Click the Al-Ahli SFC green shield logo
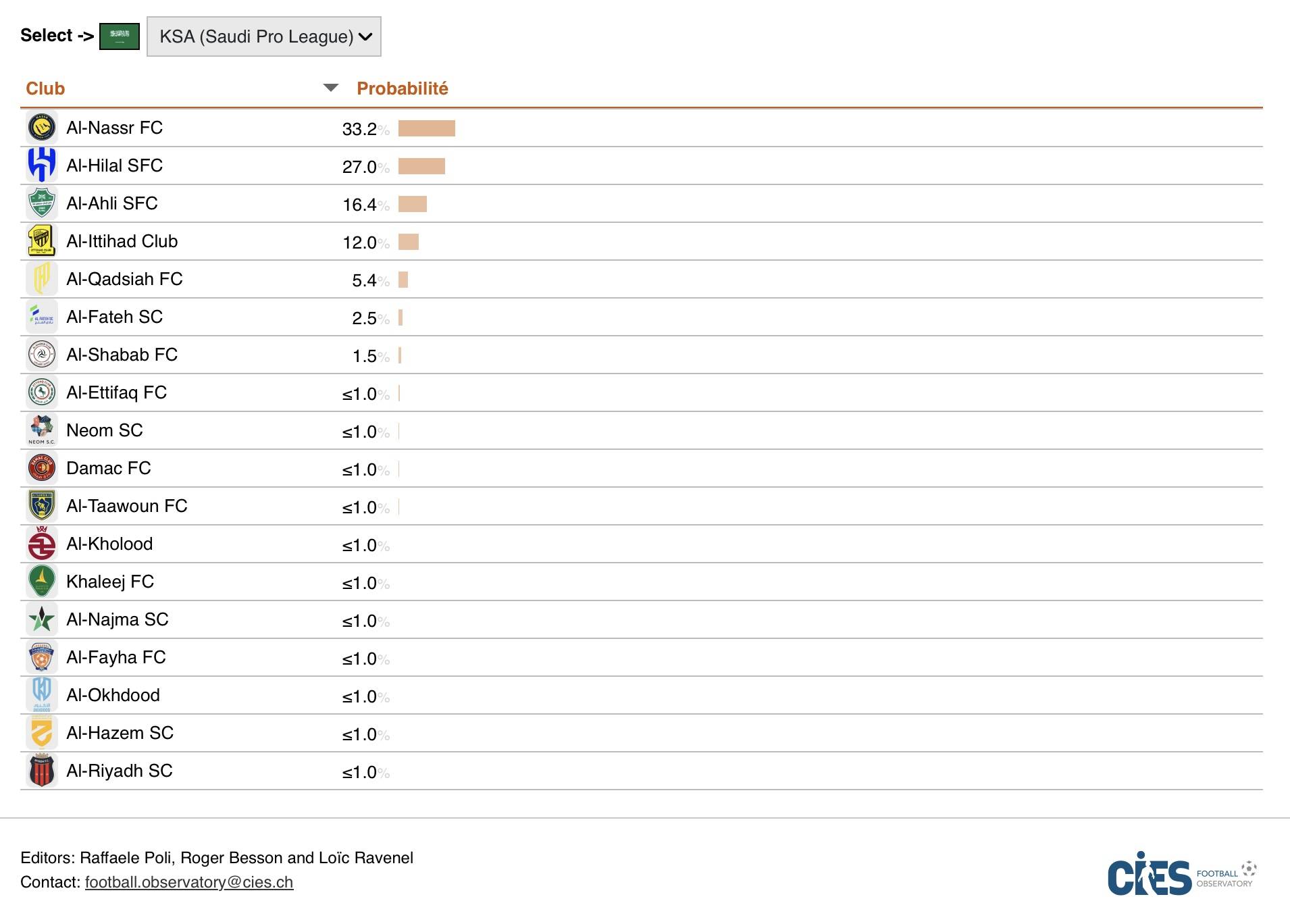 coord(42,203)
